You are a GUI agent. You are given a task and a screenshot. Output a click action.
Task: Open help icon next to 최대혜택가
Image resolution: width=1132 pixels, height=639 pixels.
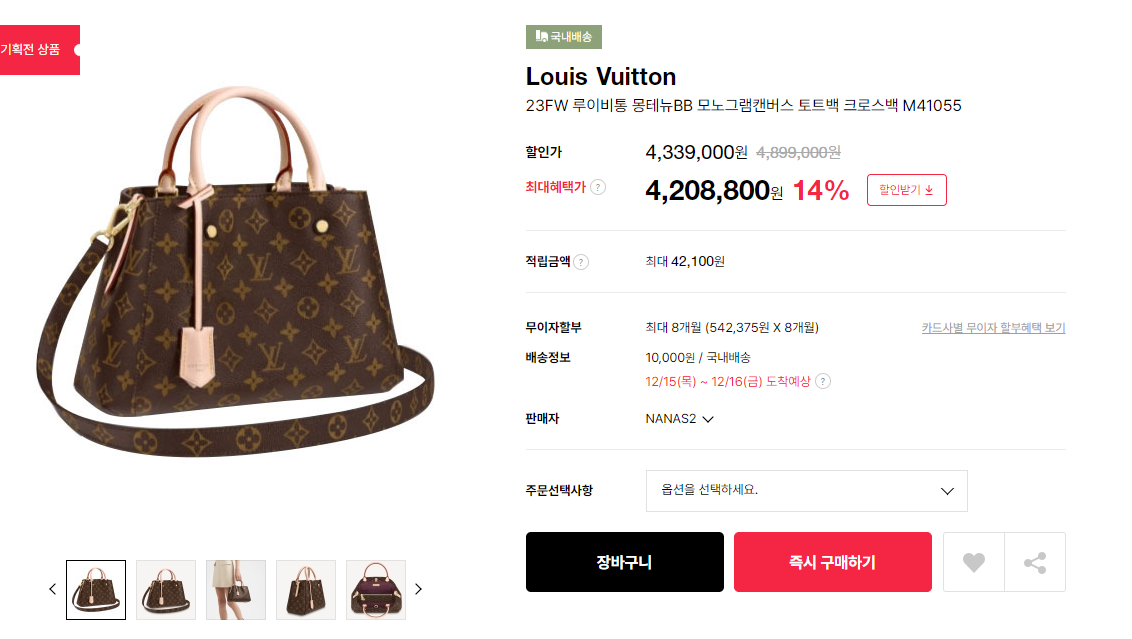598,187
